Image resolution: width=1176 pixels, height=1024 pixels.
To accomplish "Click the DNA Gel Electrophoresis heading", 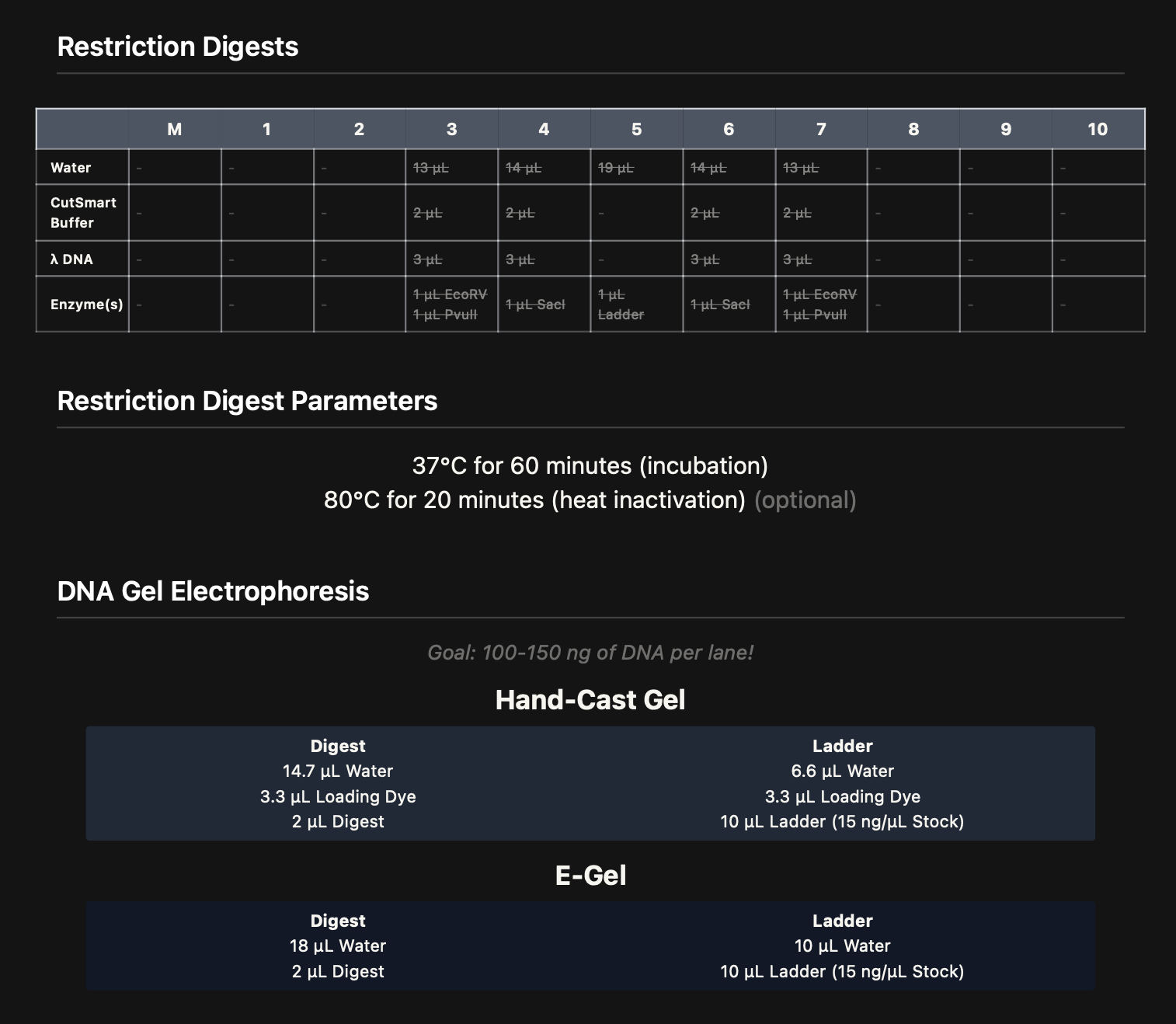I will pos(213,591).
